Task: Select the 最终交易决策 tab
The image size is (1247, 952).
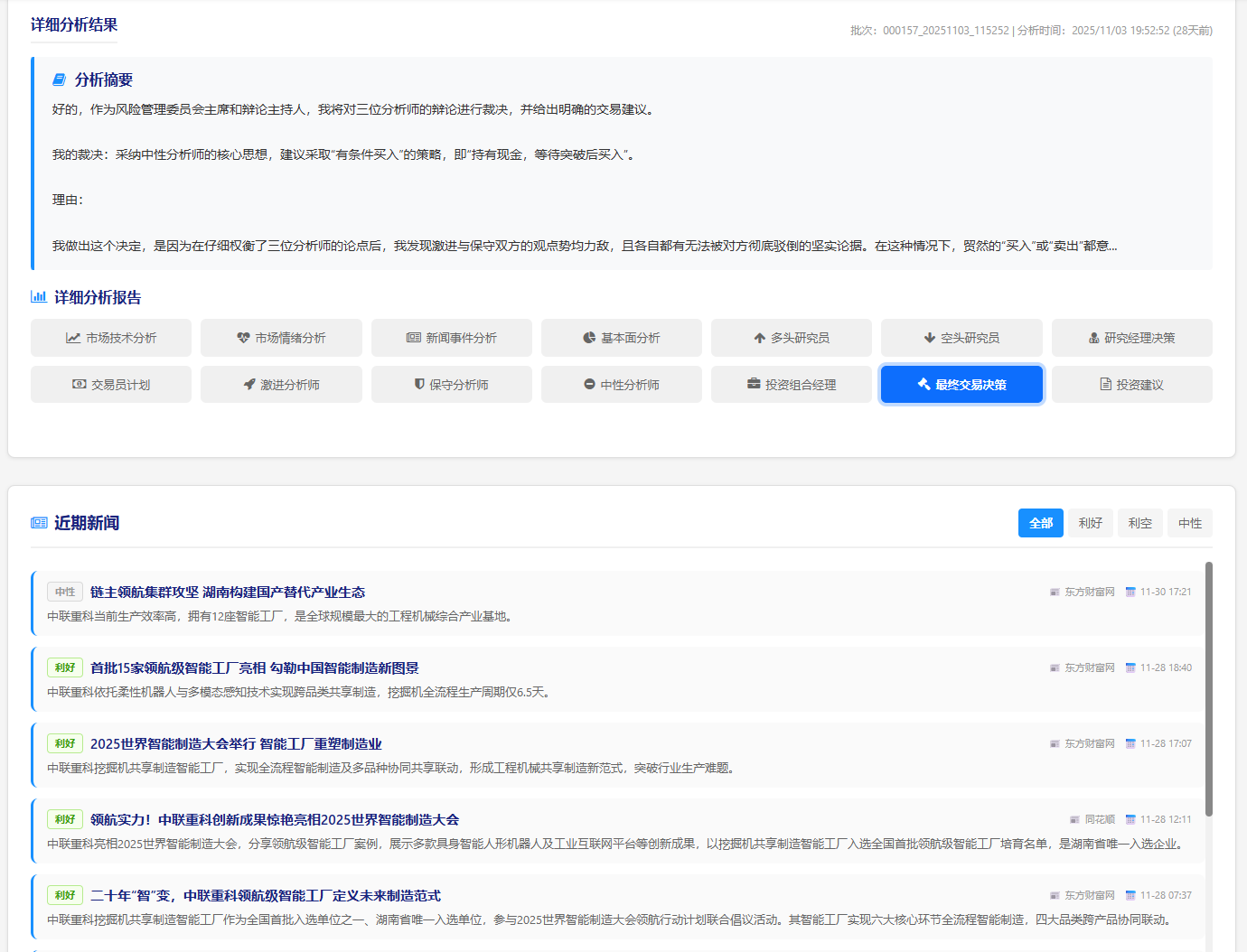Action: 961,385
